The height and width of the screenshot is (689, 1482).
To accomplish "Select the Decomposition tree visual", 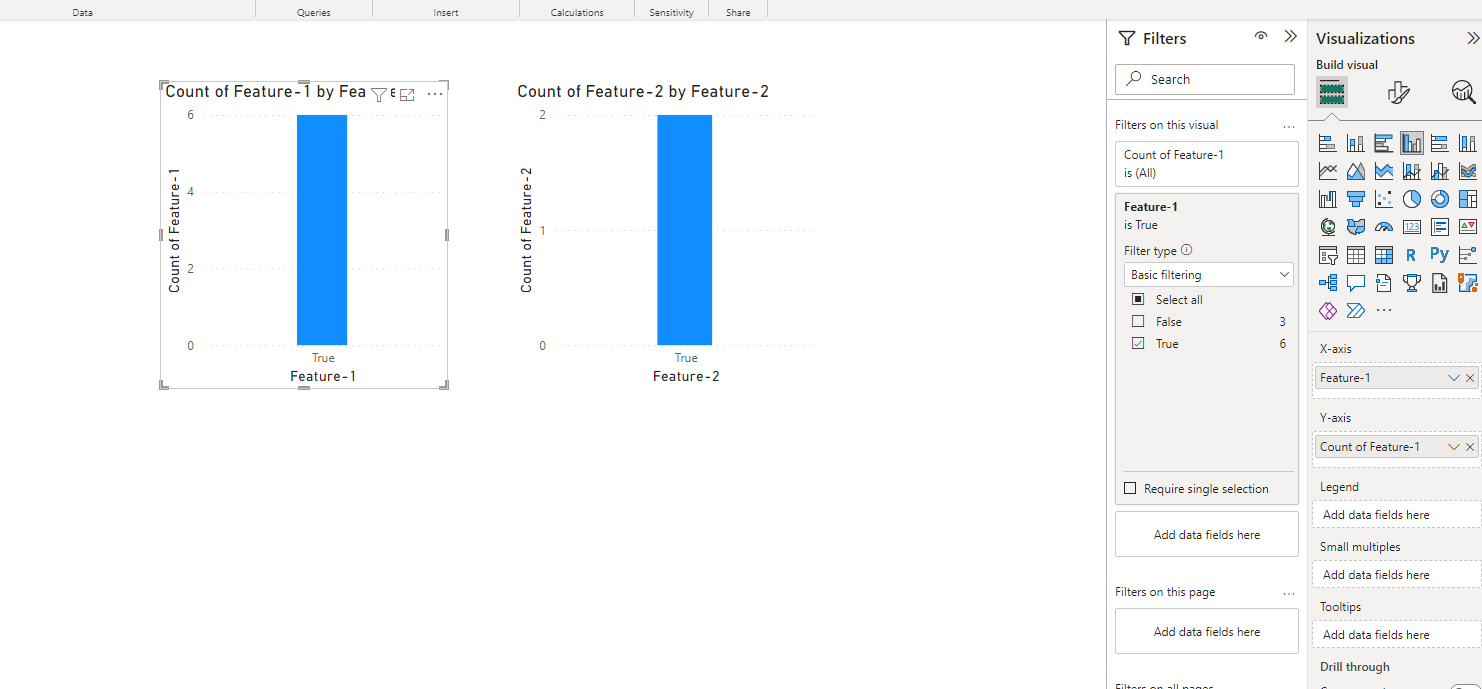I will pos(1328,283).
